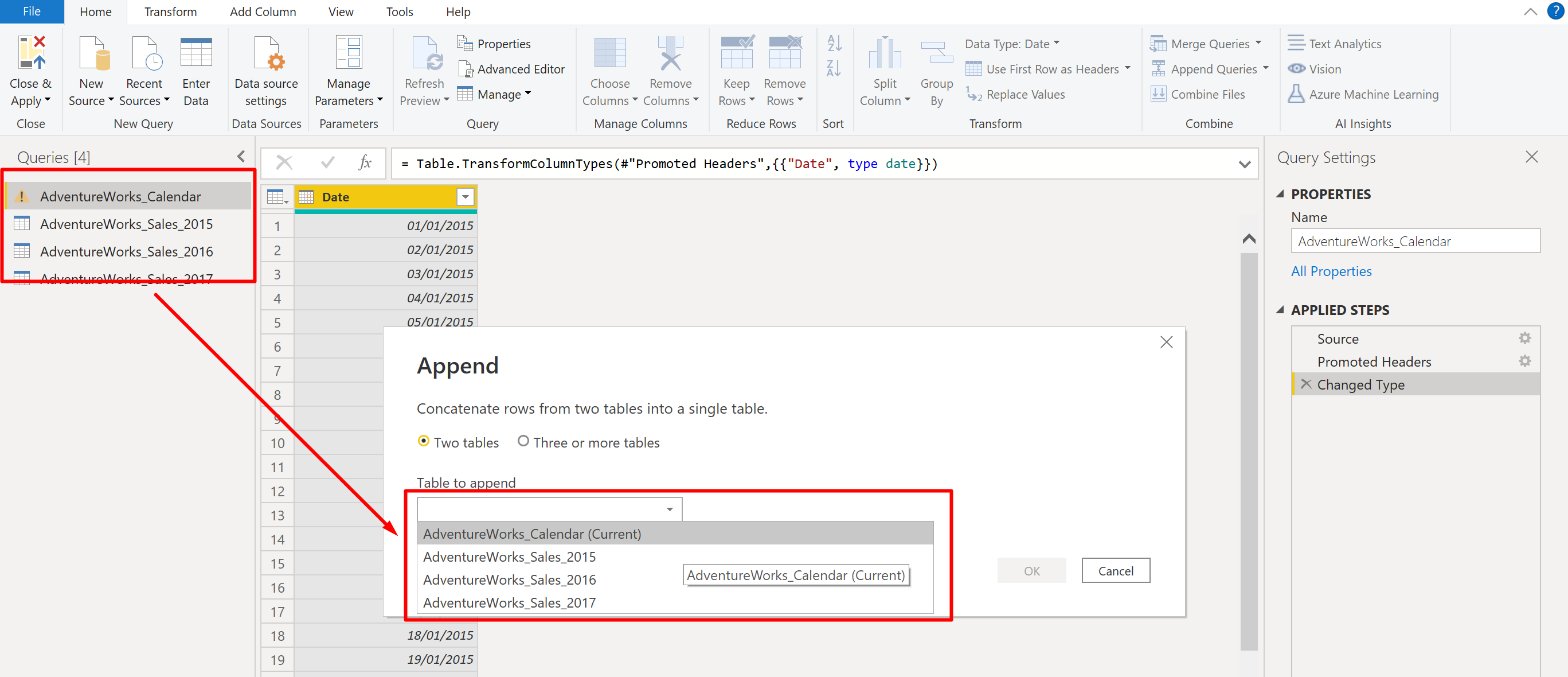1568x677 pixels.
Task: Open the Merge Queries dropdown
Action: [1205, 43]
